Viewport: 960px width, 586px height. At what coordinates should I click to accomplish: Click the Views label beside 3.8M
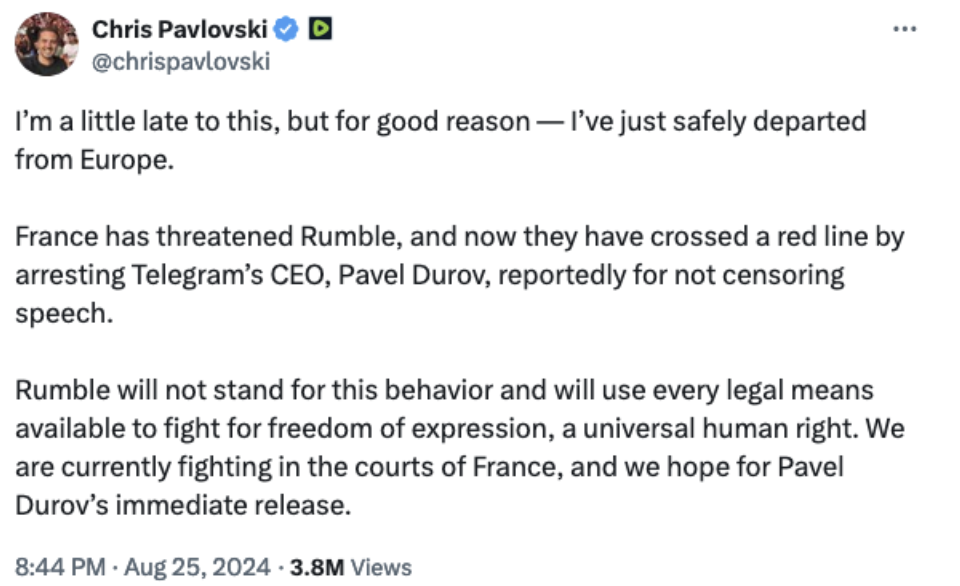[381, 567]
